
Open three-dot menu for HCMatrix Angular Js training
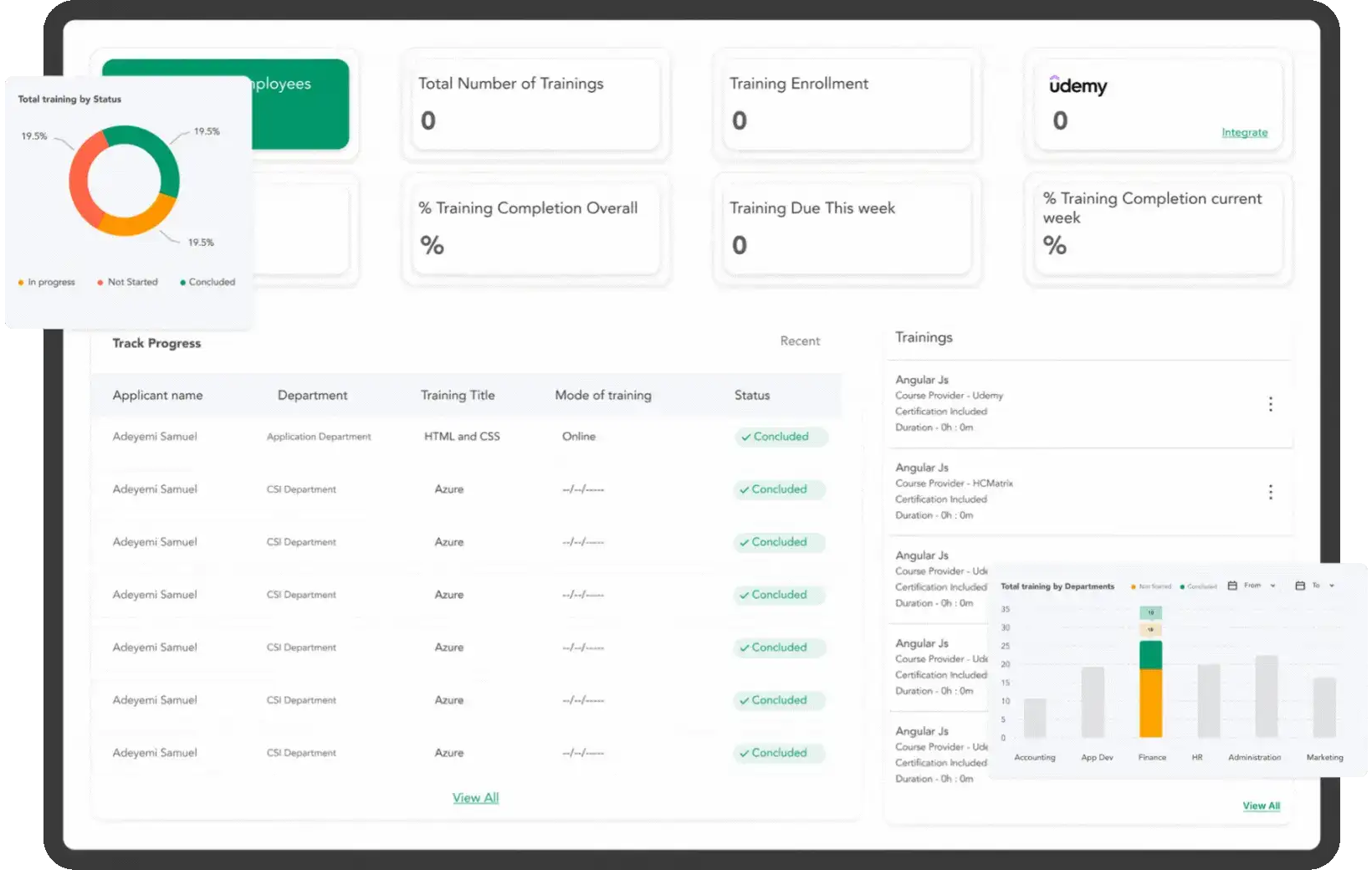tap(1270, 492)
